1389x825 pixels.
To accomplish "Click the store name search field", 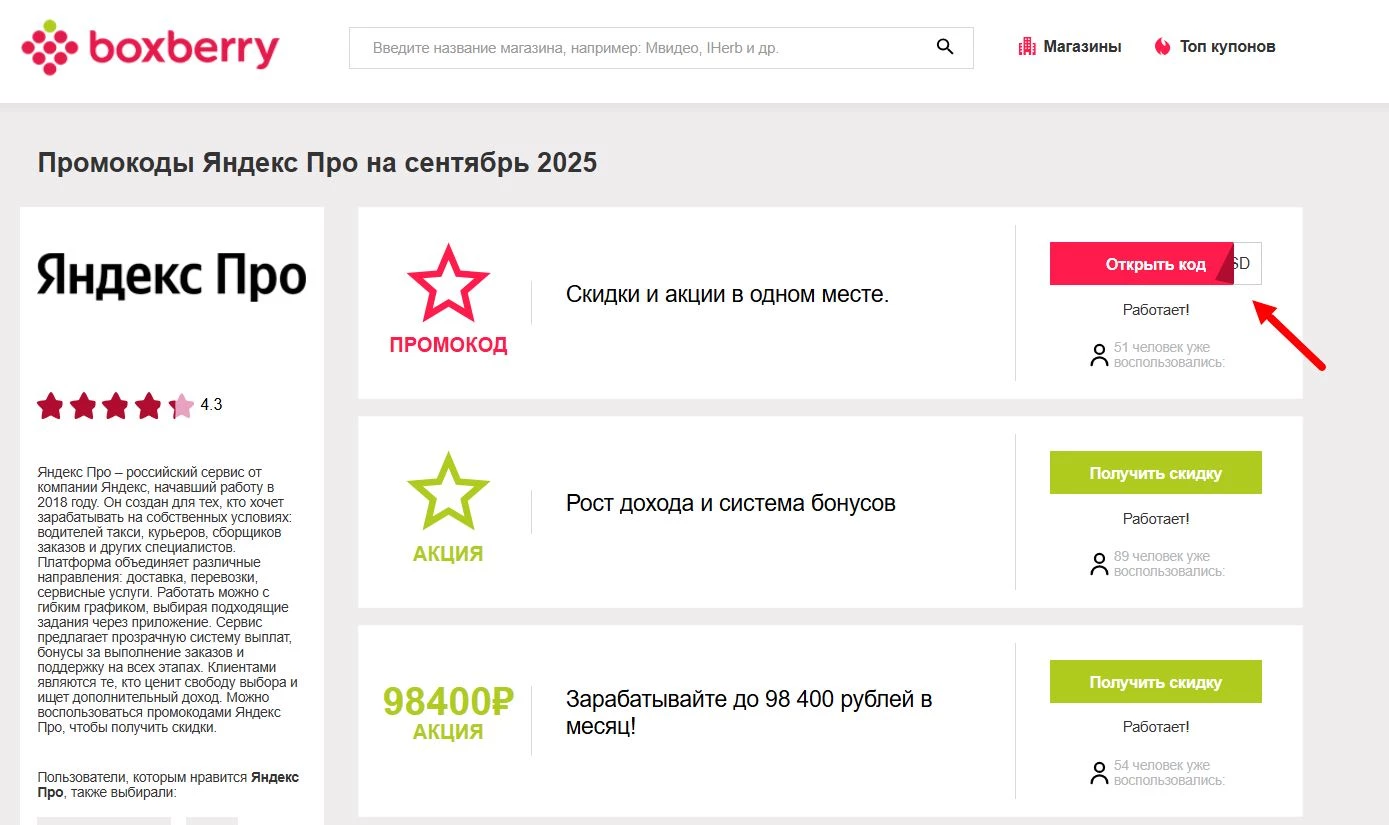I will (x=640, y=46).
